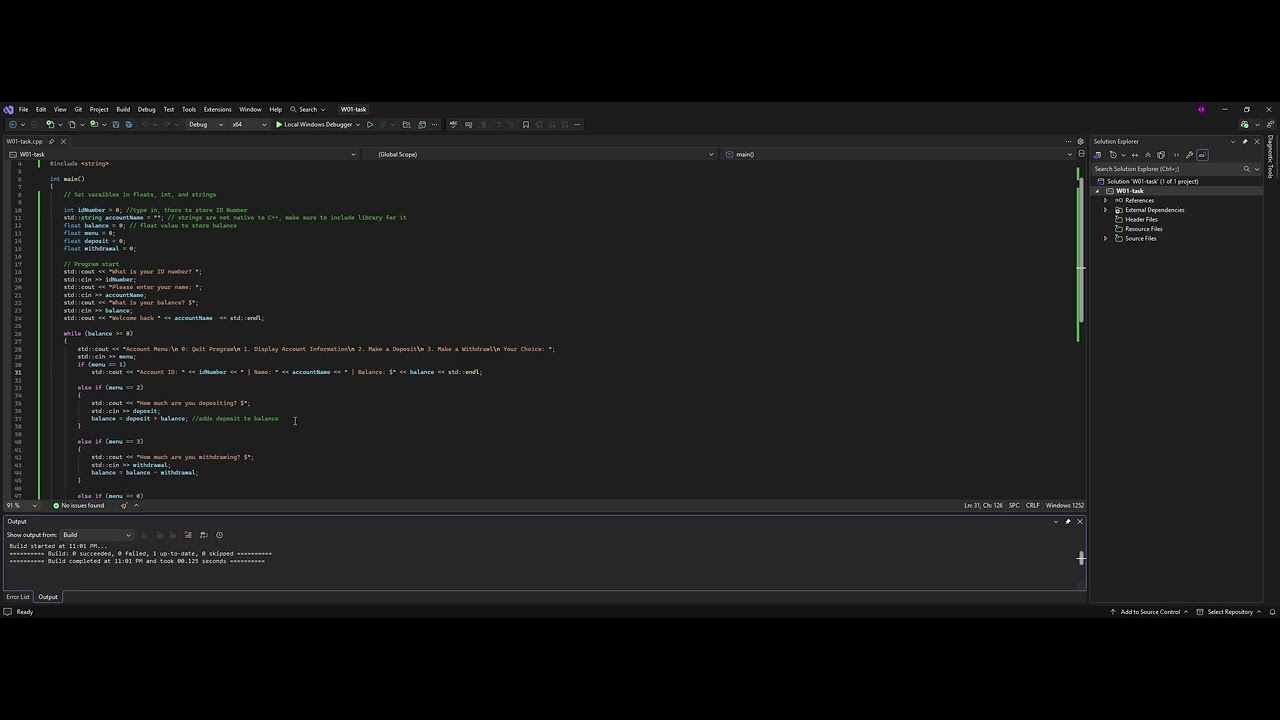
Task: Pin the W01-task.cpp tab
Action: point(52,141)
